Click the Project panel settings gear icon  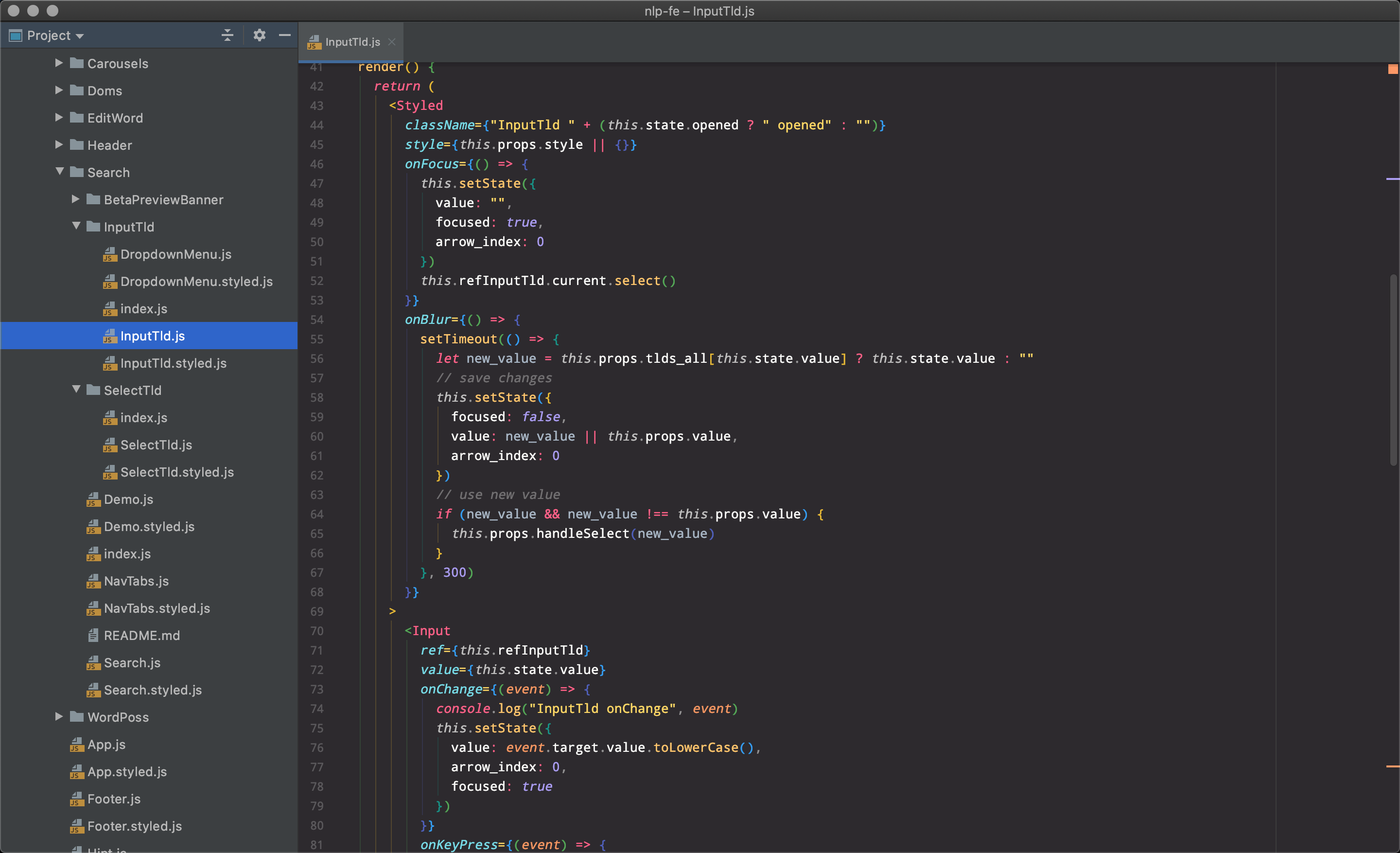(259, 35)
